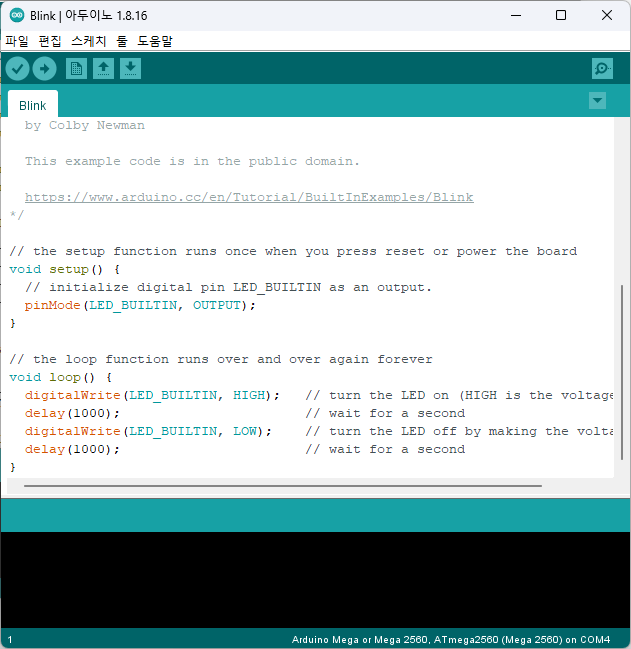Image resolution: width=631 pixels, height=649 pixels.
Task: Click the pinMode(LED_BUILTIN, OUTPUT) line
Action: click(x=140, y=305)
